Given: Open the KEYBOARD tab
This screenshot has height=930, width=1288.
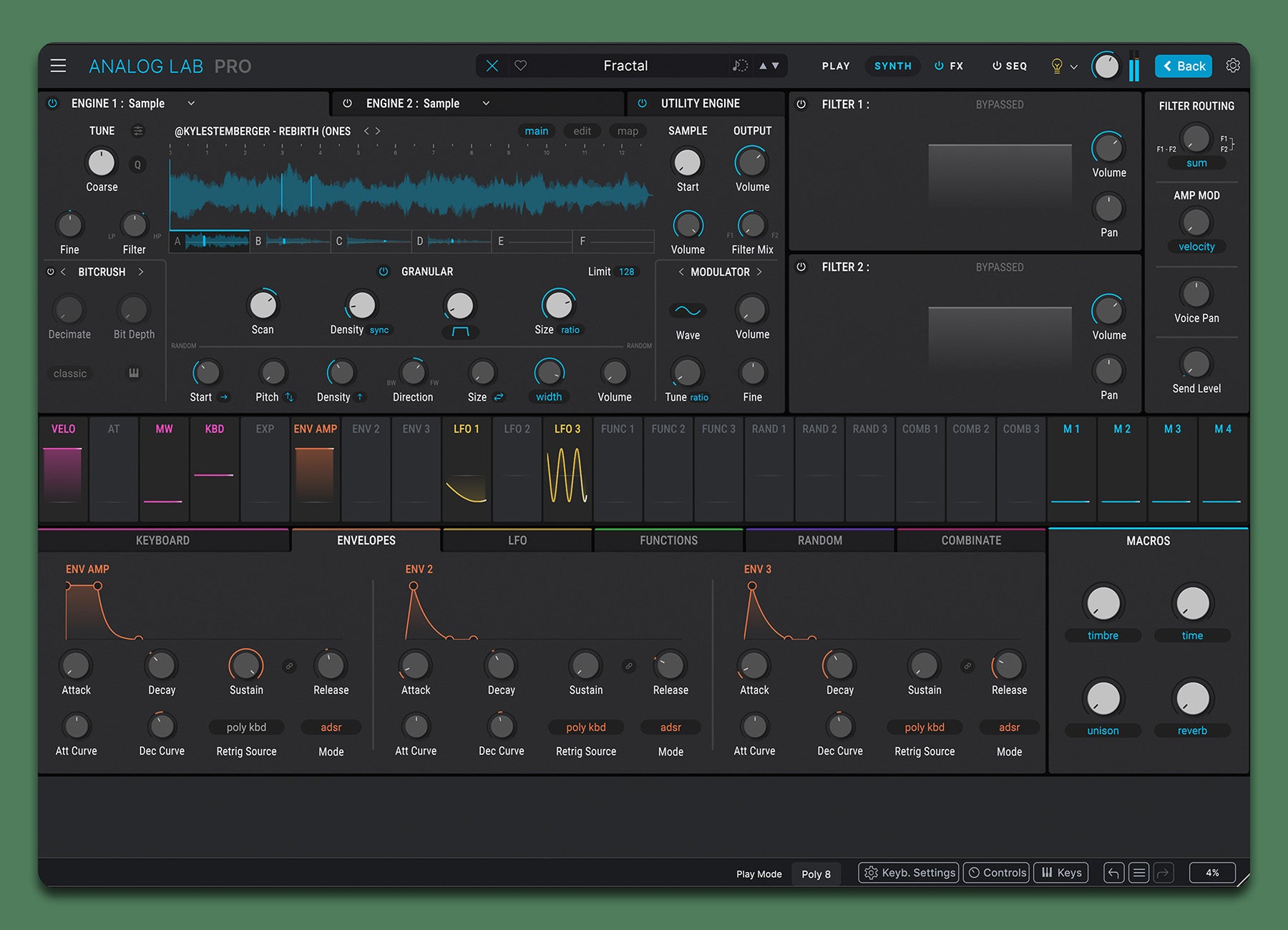Looking at the screenshot, I should (162, 541).
